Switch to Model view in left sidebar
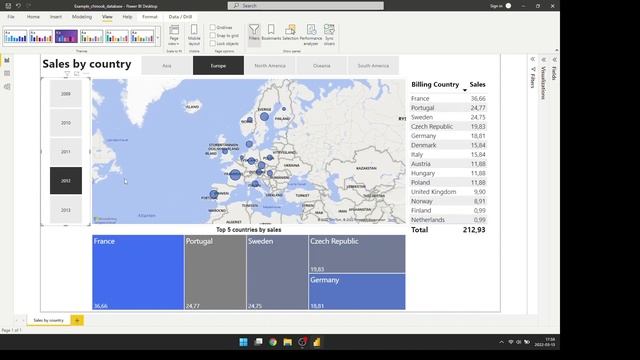 [7, 87]
